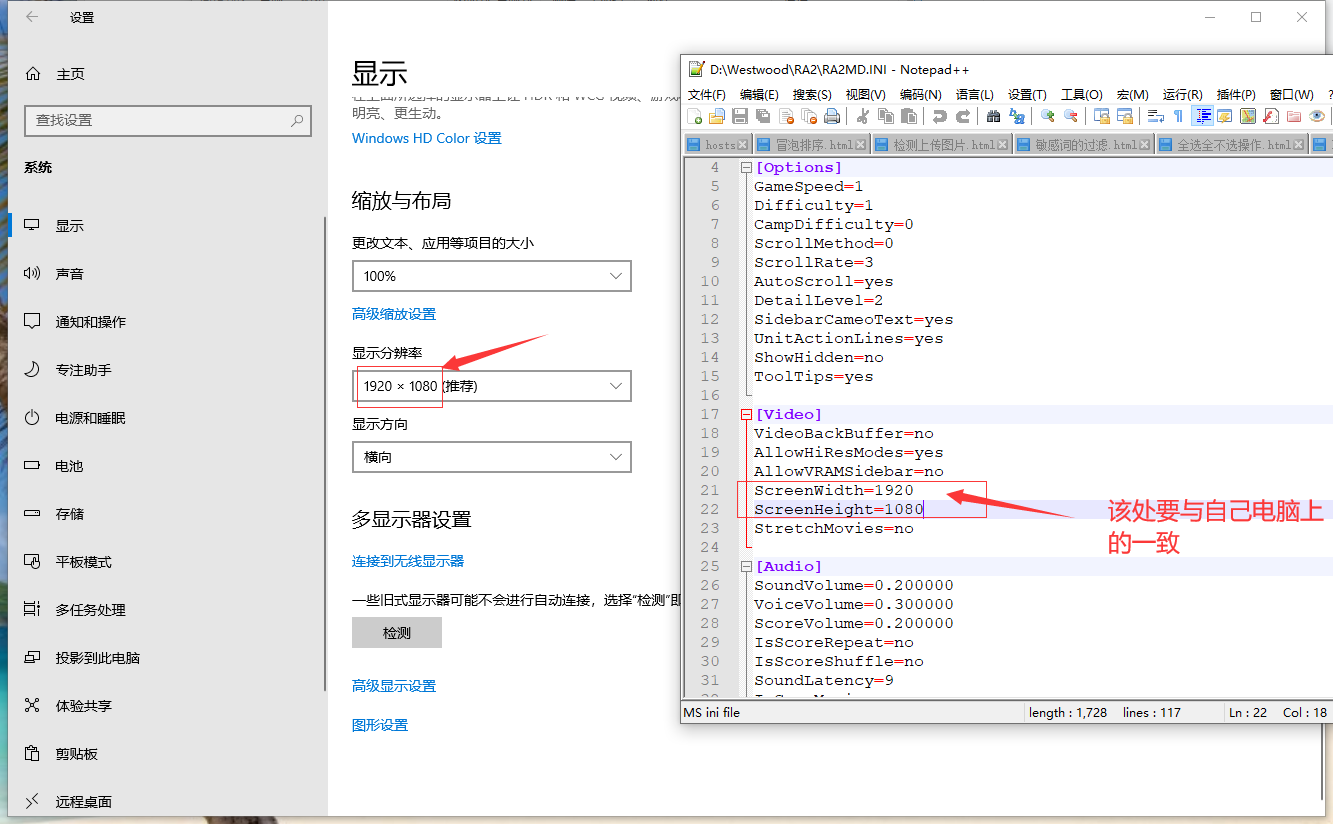Print the document from Notepad++ toolbar
1333x824 pixels.
832,116
